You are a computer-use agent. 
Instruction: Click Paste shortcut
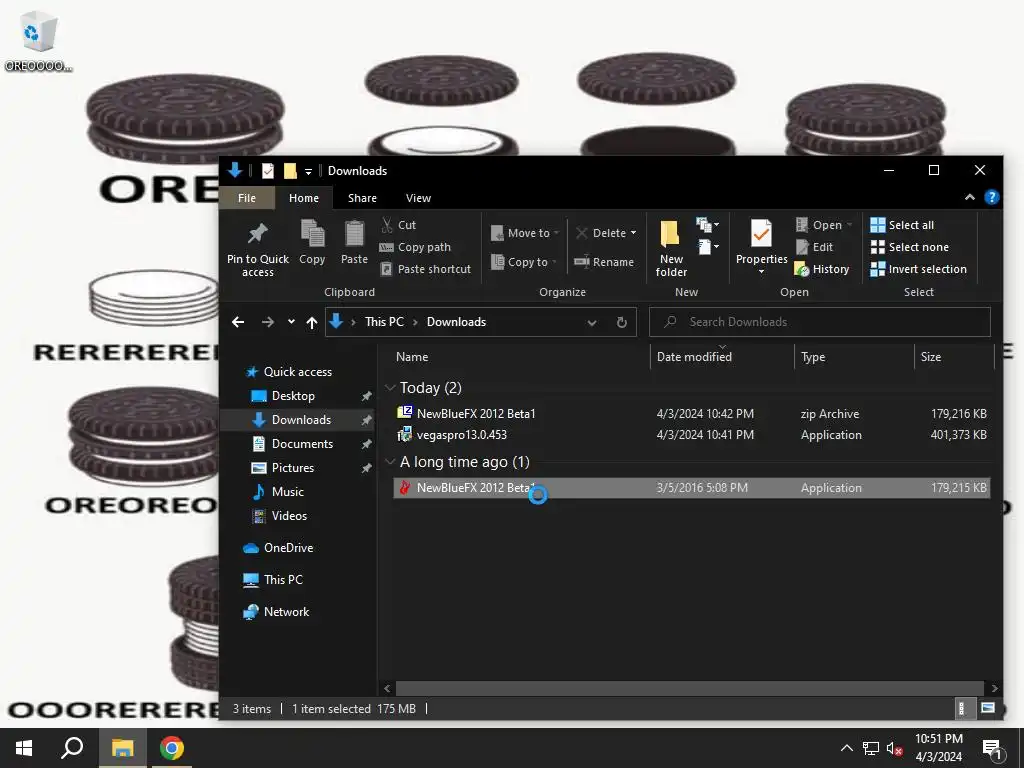[426, 269]
